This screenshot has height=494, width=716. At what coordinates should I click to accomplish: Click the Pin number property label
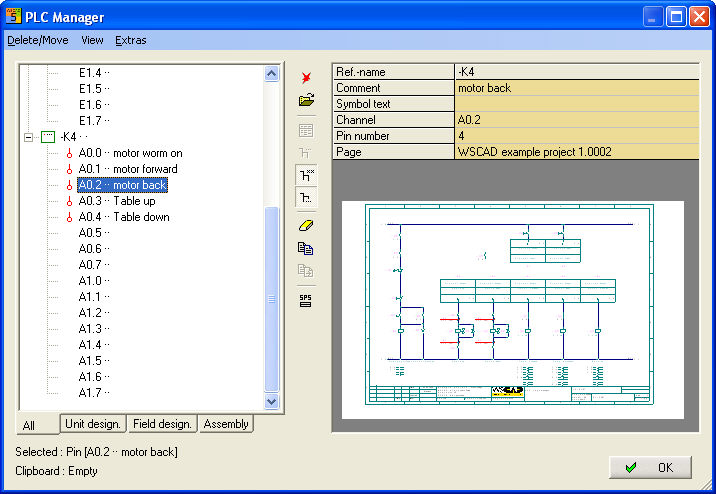click(x=393, y=136)
